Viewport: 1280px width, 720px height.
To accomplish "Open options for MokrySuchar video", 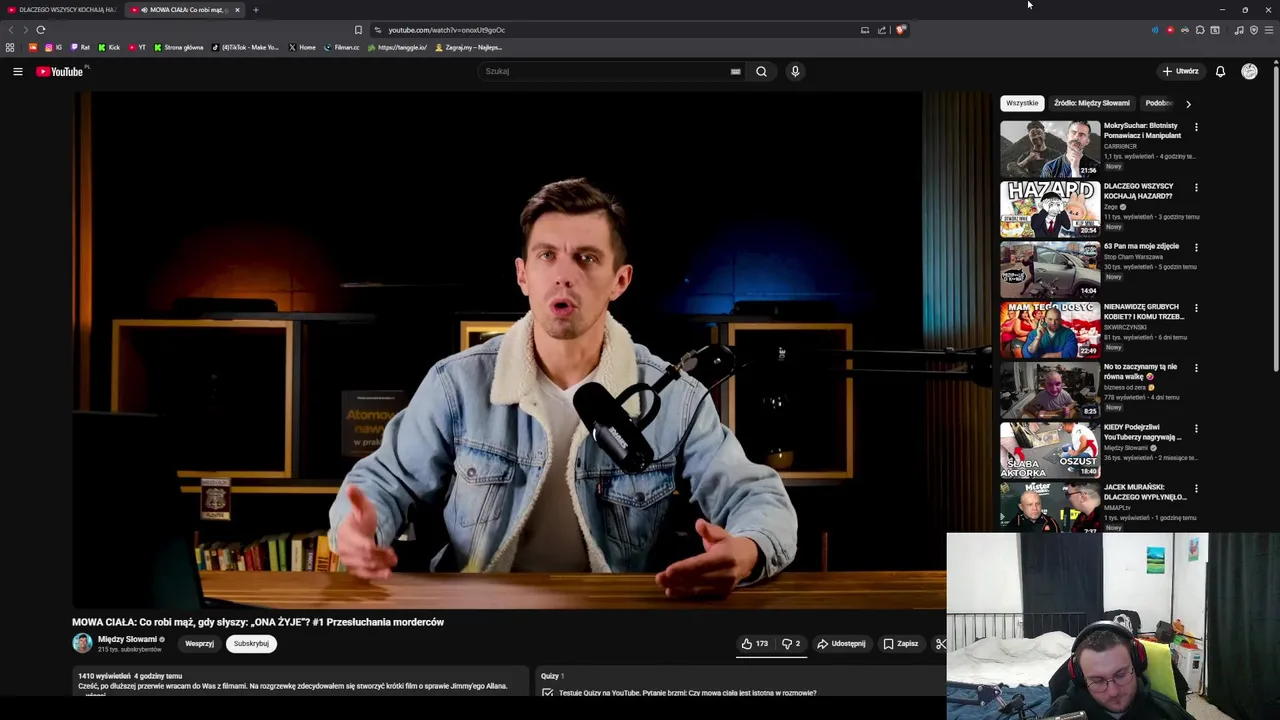I will click(x=1196, y=127).
